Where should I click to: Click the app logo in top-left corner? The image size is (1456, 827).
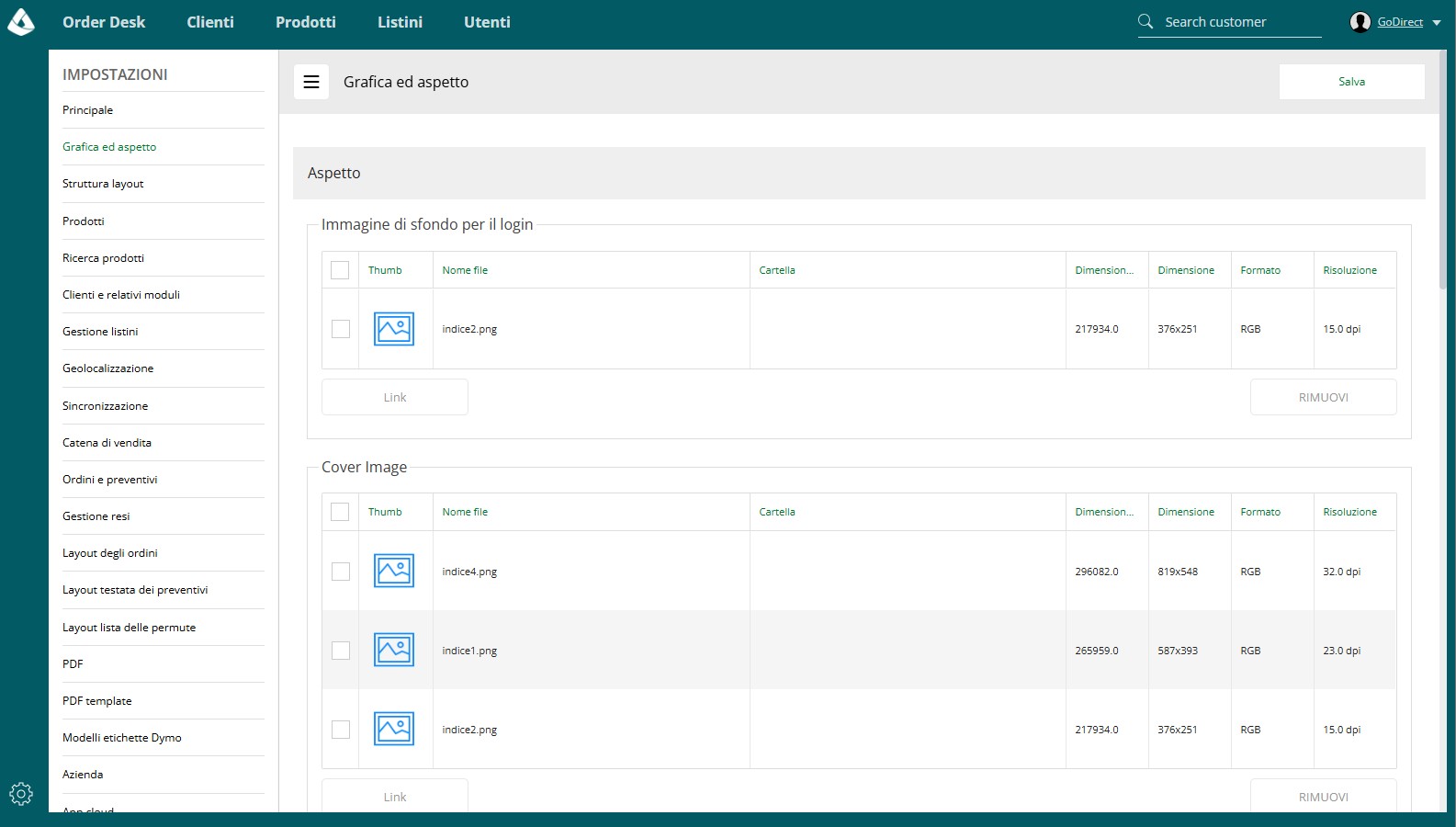(x=21, y=22)
